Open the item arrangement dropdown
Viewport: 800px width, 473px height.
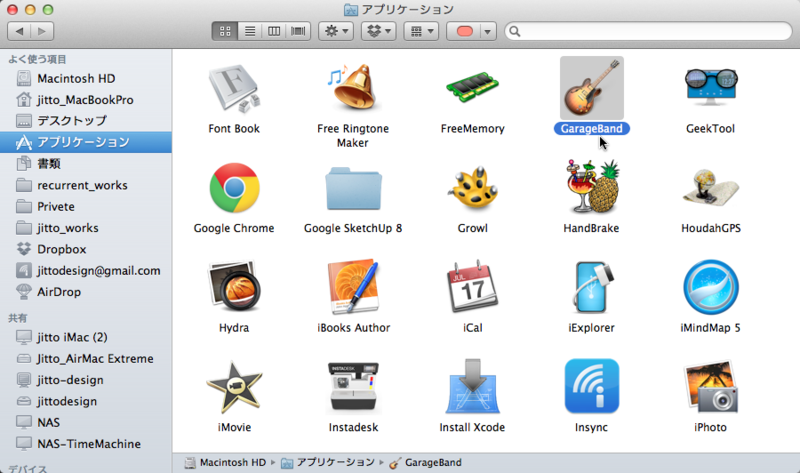click(421, 31)
